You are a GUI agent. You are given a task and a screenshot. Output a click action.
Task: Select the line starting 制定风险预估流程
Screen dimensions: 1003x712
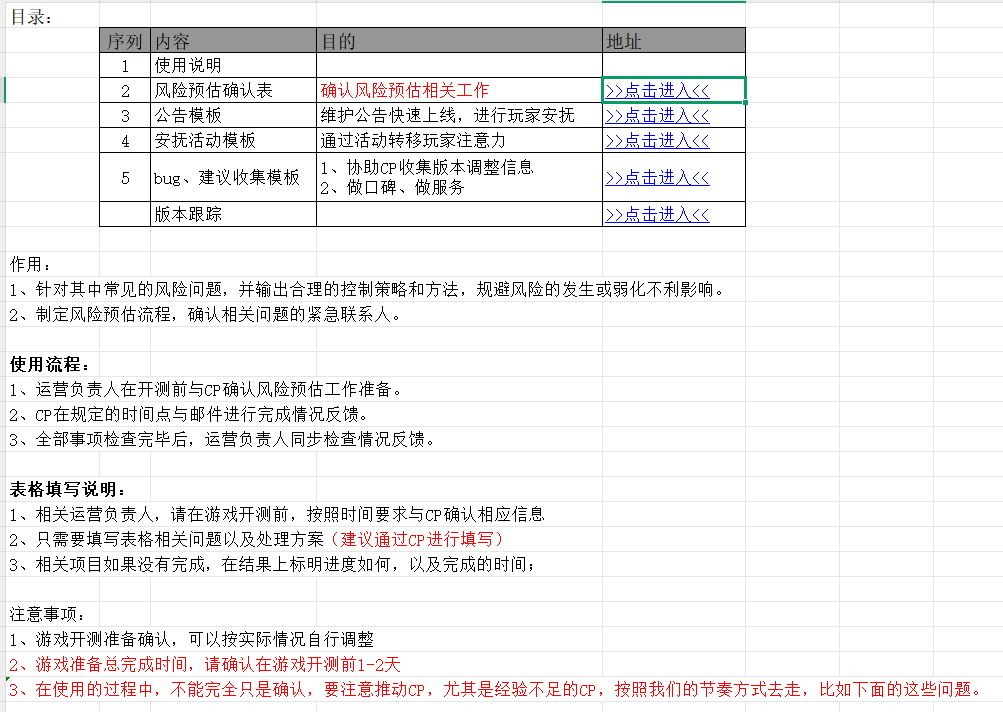coord(206,315)
